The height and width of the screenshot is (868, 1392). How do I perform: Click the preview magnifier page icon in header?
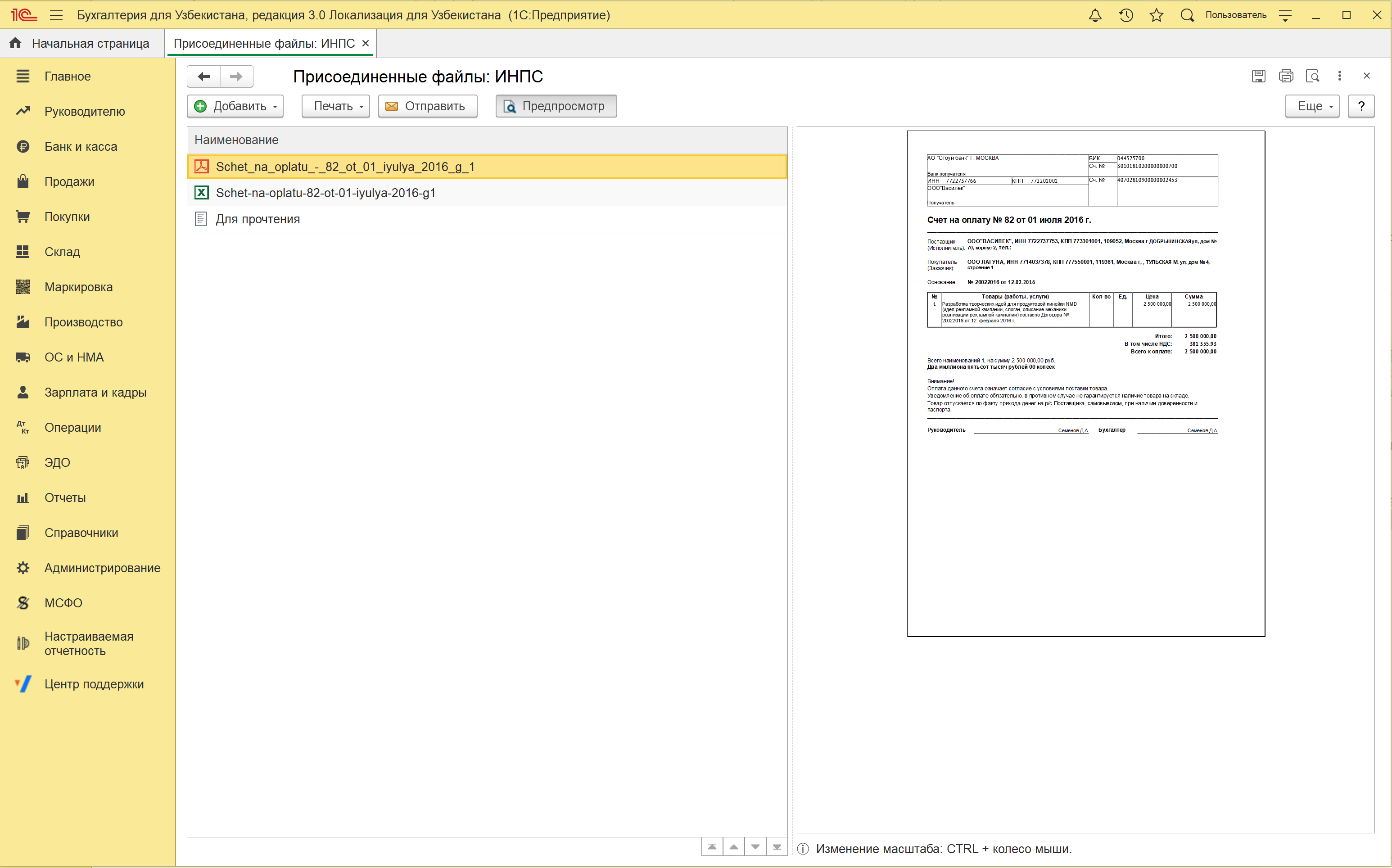[x=1313, y=76]
